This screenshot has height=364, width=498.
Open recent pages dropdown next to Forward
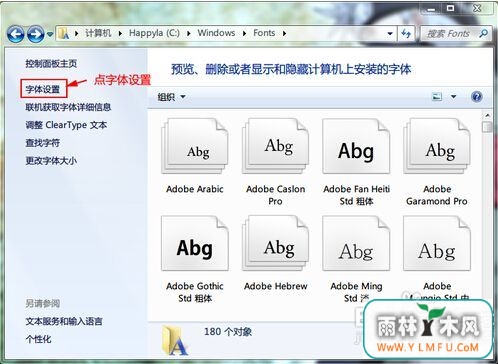pyautogui.click(x=50, y=34)
